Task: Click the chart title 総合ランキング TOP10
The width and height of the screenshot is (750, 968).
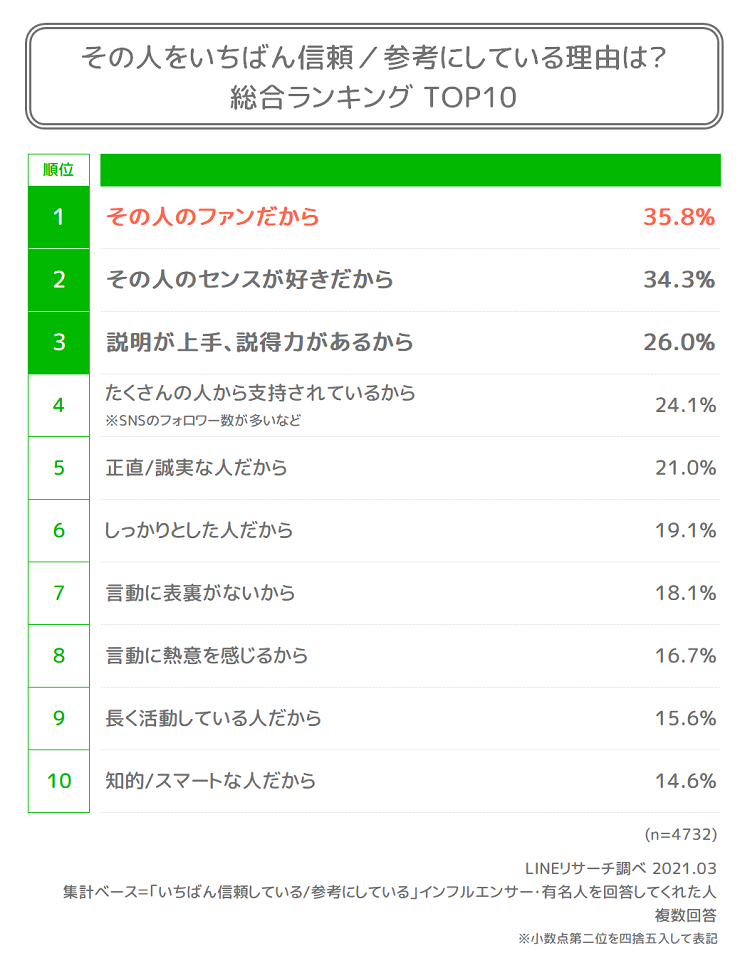Action: 373,97
